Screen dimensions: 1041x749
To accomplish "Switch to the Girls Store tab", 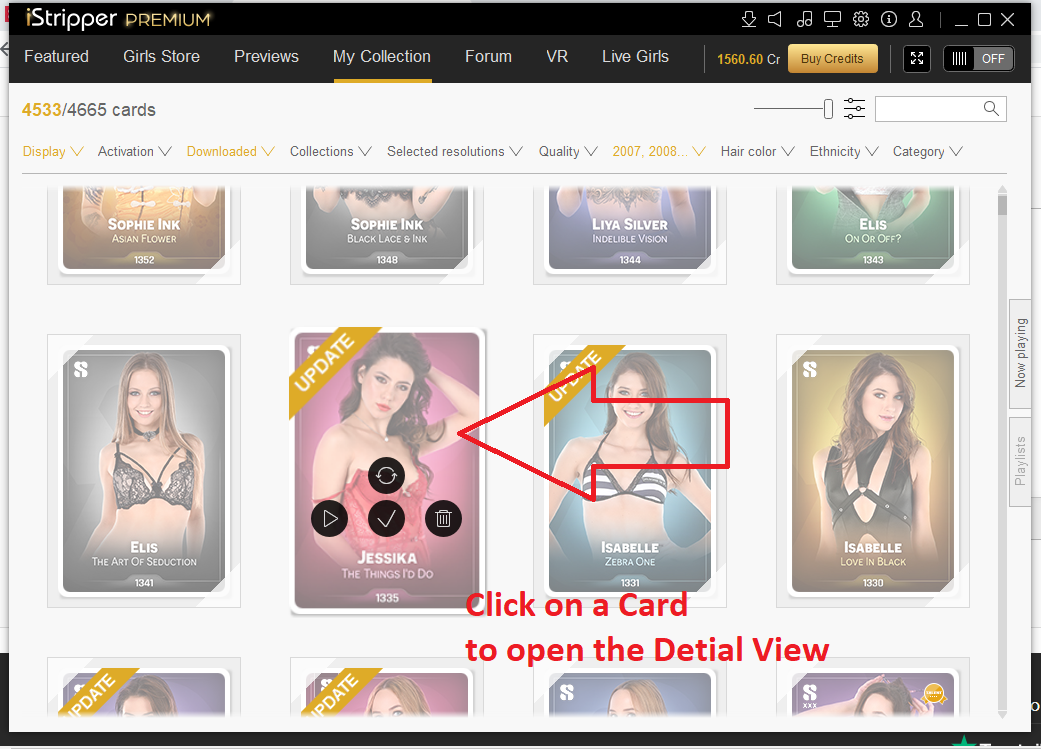I will pyautogui.click(x=161, y=57).
